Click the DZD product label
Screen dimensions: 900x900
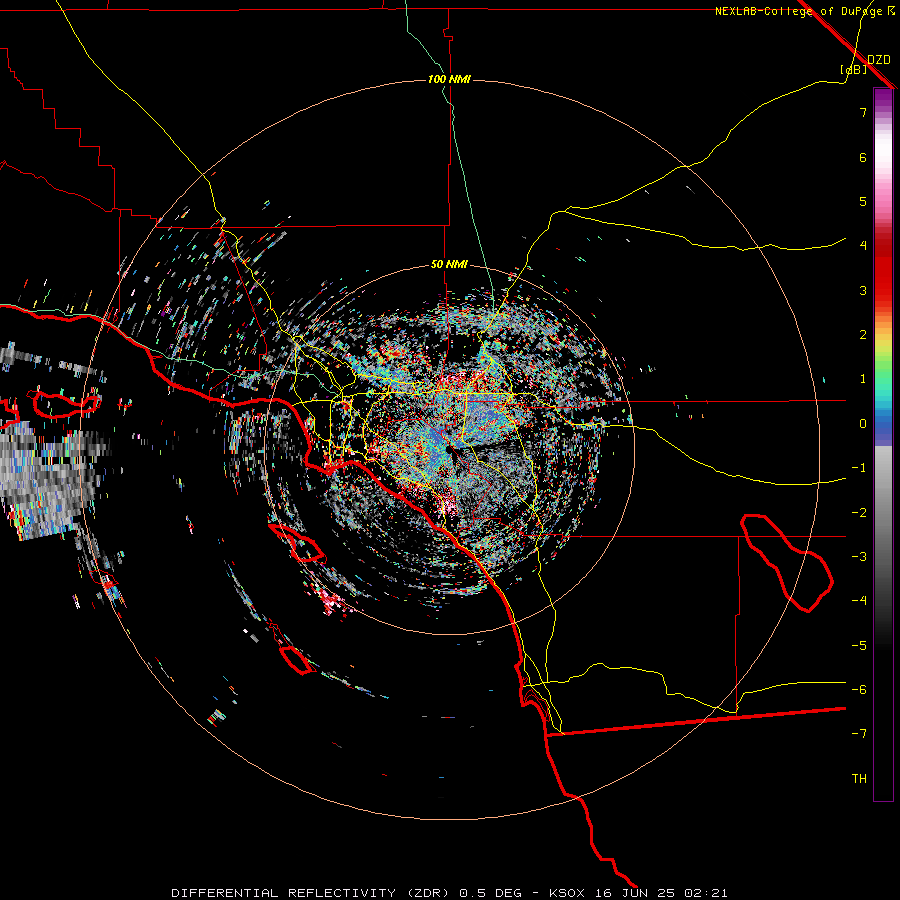(x=879, y=59)
